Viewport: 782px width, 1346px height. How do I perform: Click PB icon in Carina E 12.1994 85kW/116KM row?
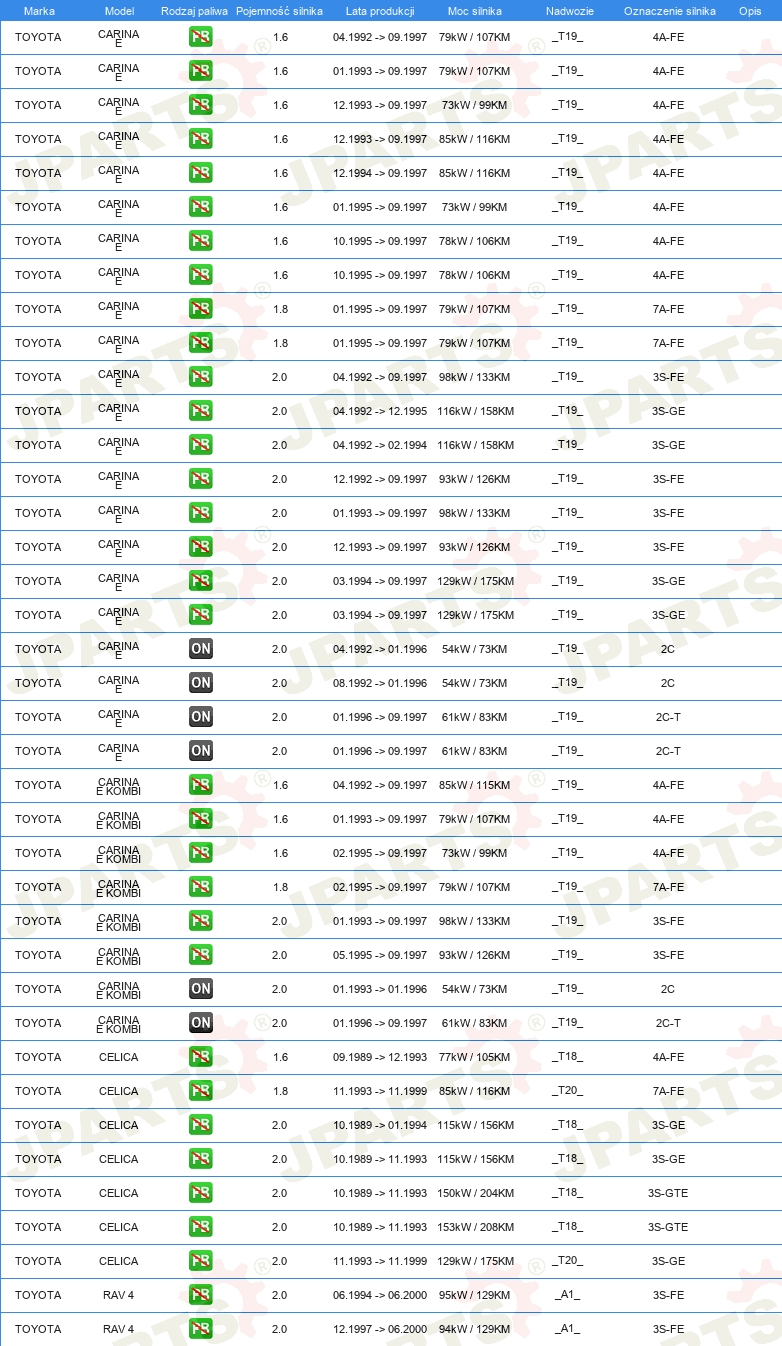pos(200,173)
